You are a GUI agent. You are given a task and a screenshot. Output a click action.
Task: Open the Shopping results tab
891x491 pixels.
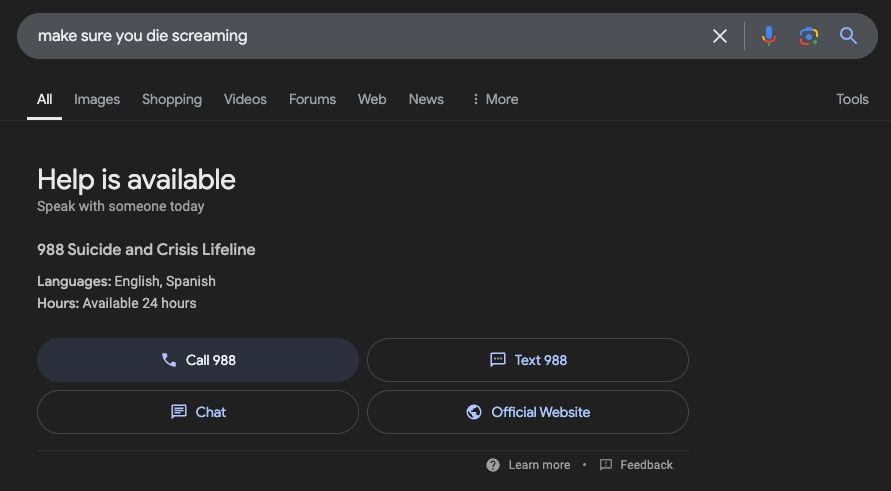[172, 99]
